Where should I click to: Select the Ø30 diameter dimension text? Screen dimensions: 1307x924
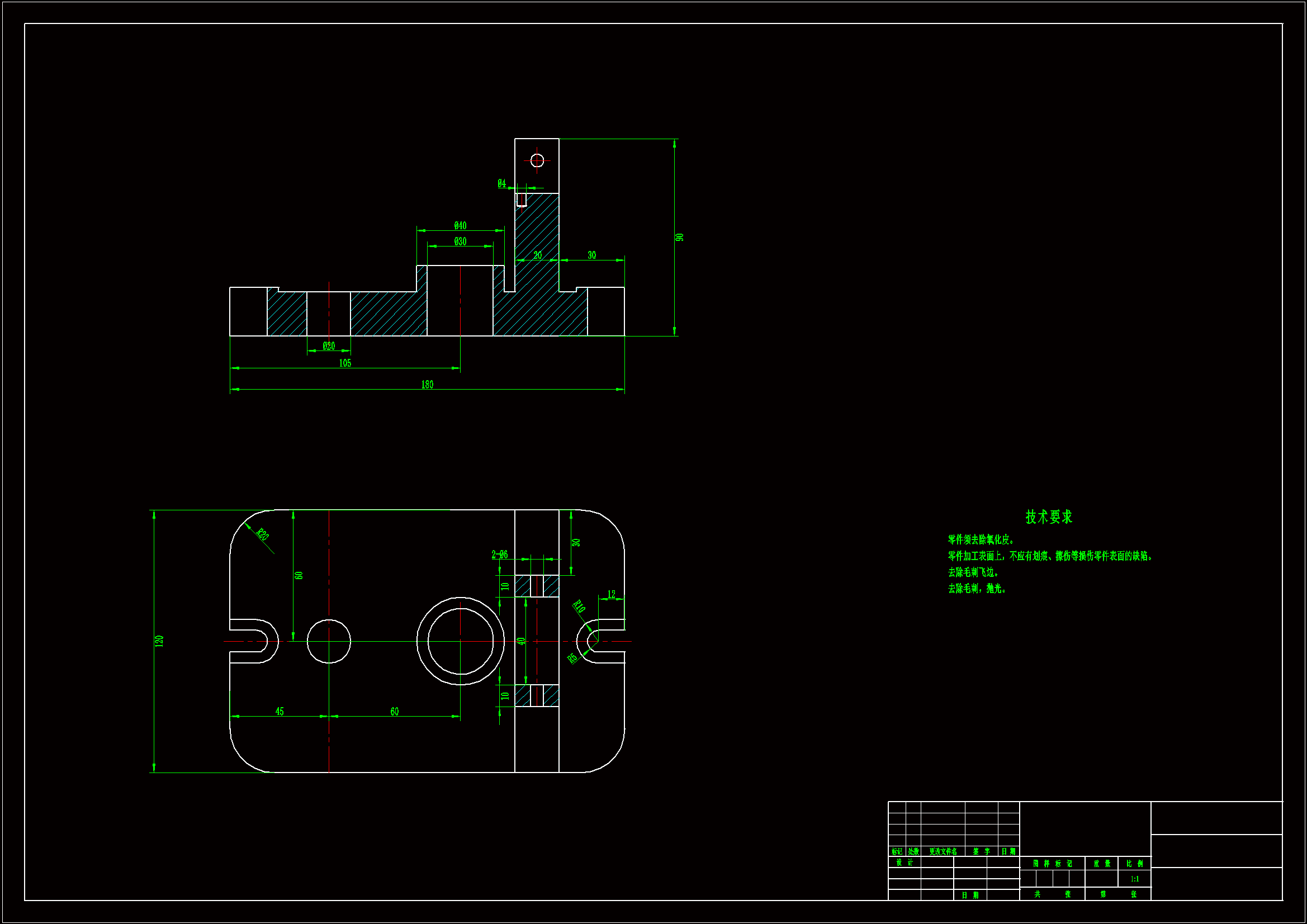tap(460, 241)
